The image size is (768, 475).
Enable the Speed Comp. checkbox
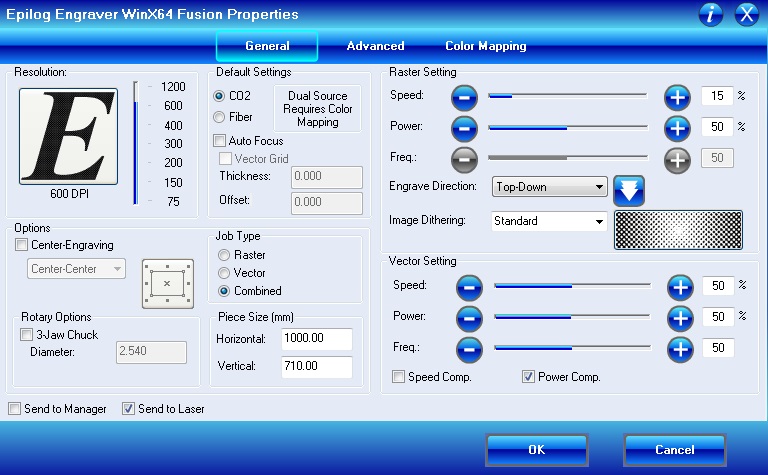[x=399, y=377]
